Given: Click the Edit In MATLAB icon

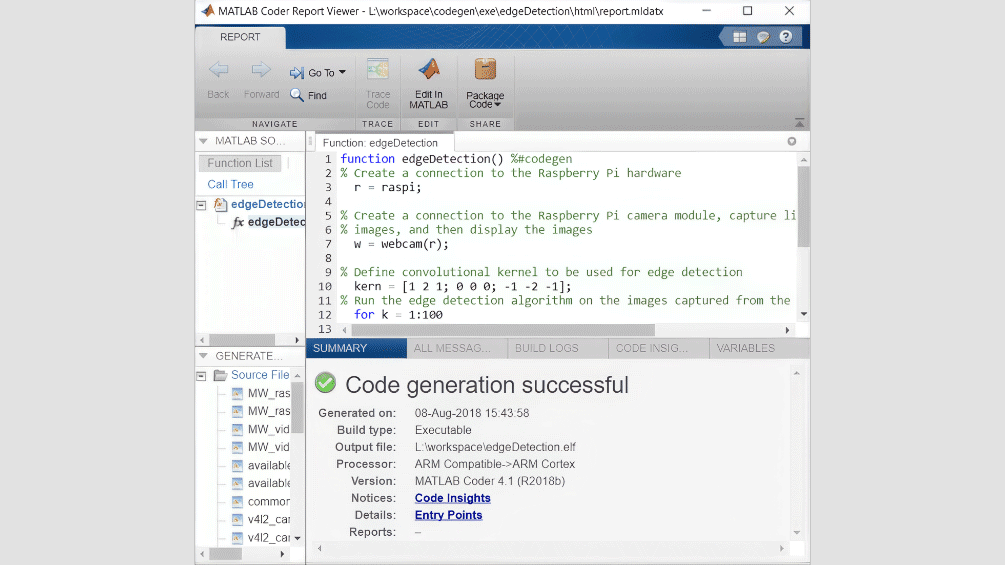Looking at the screenshot, I should point(428,70).
